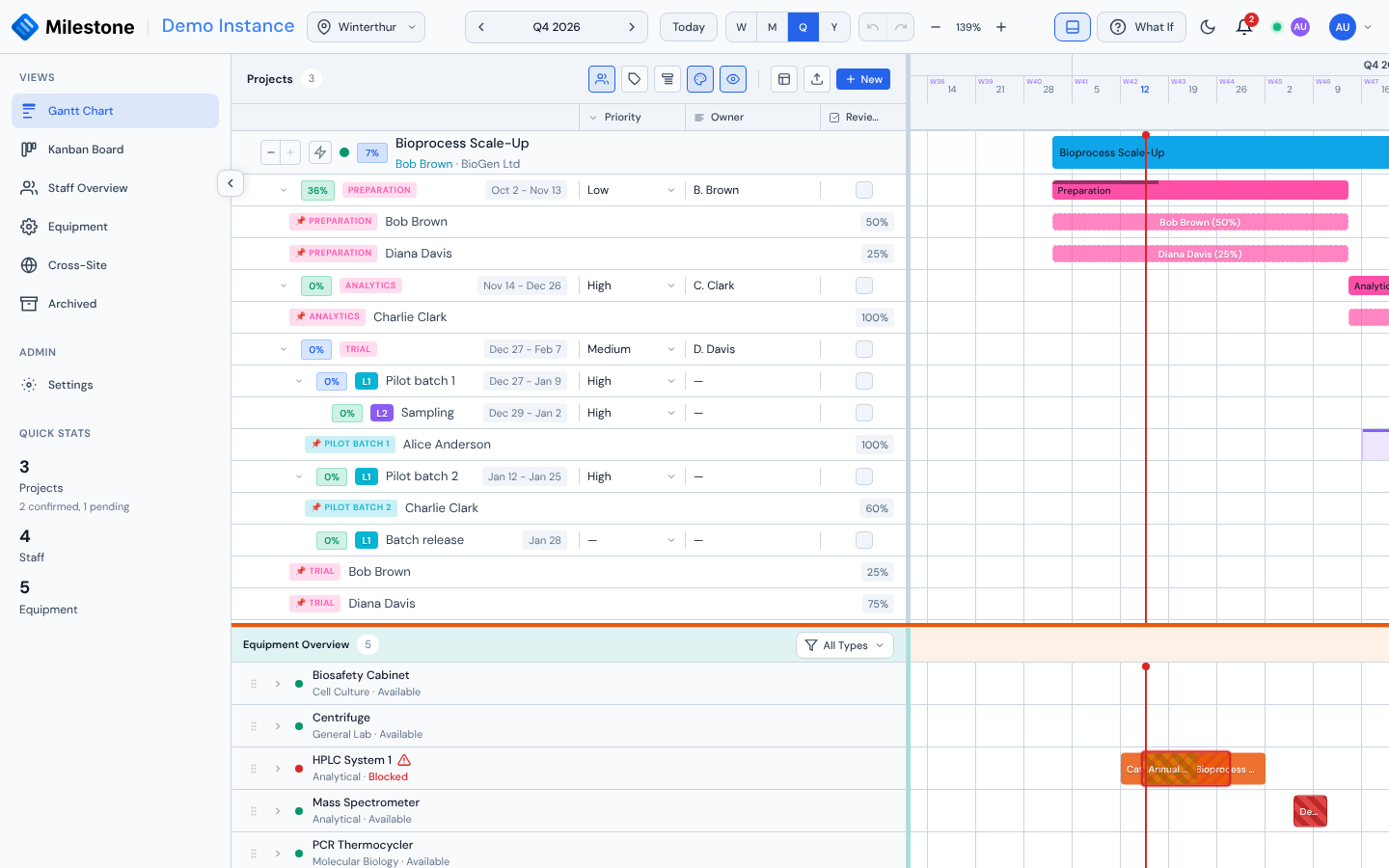Open priority dropdown for Batch release row
Viewport: 1389px width, 868px height.
(631, 540)
